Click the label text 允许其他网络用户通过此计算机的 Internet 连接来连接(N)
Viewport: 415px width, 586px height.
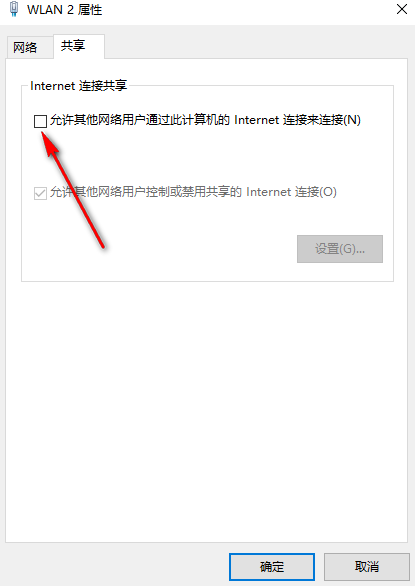click(205, 120)
